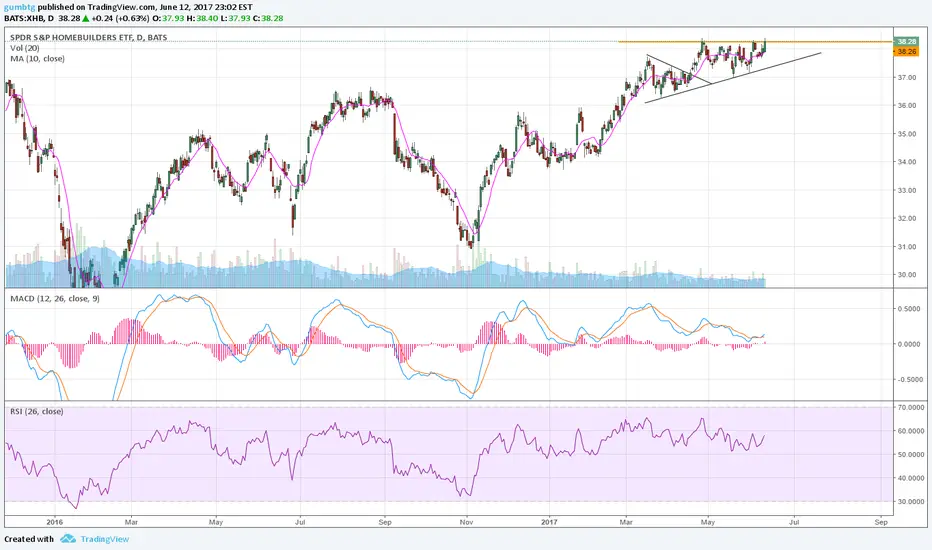This screenshot has height=550, width=932.
Task: Click the TradingView cloud logo icon
Action: pyautogui.click(x=68, y=539)
